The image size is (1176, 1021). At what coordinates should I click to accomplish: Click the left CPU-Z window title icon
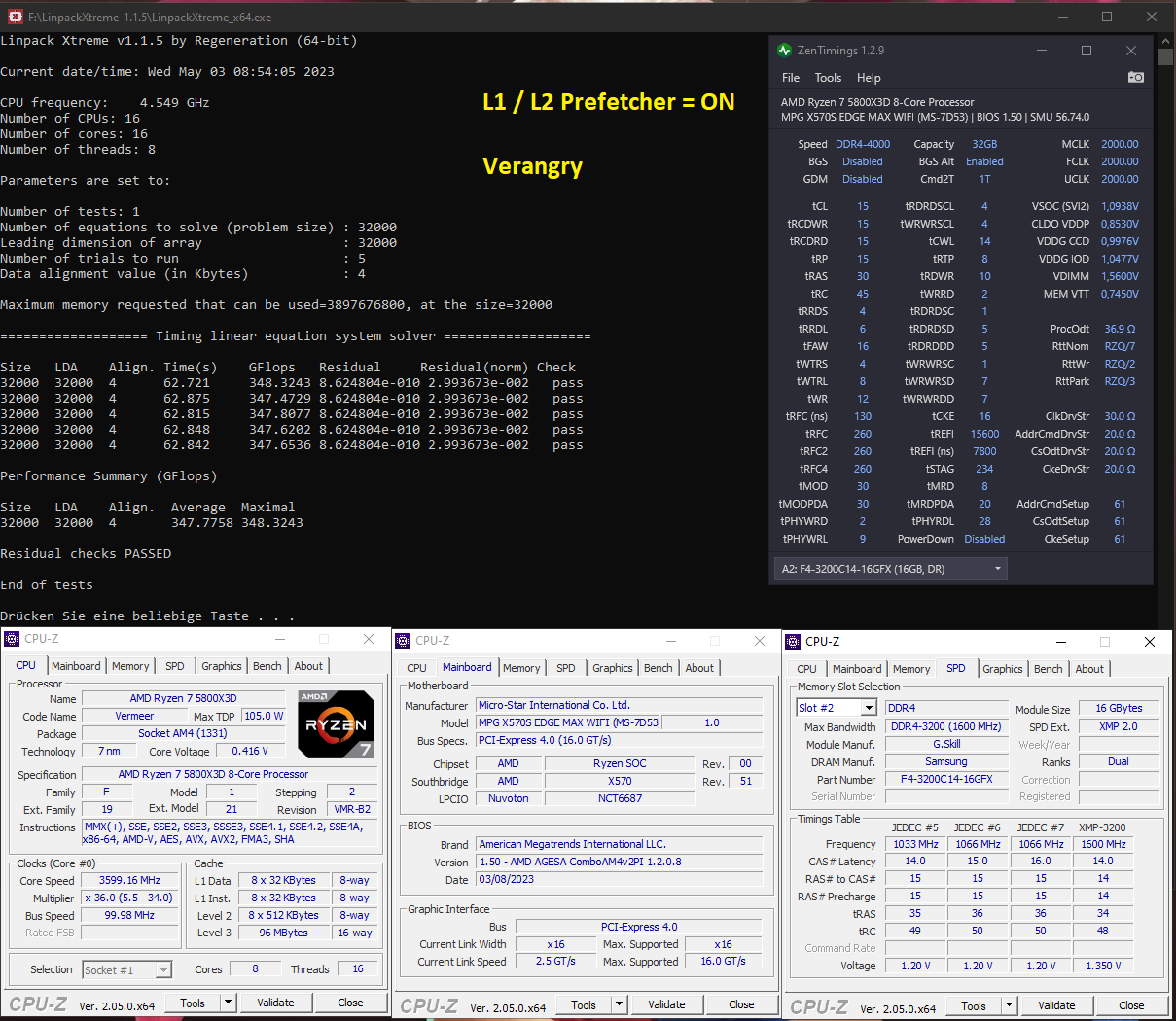click(x=12, y=639)
